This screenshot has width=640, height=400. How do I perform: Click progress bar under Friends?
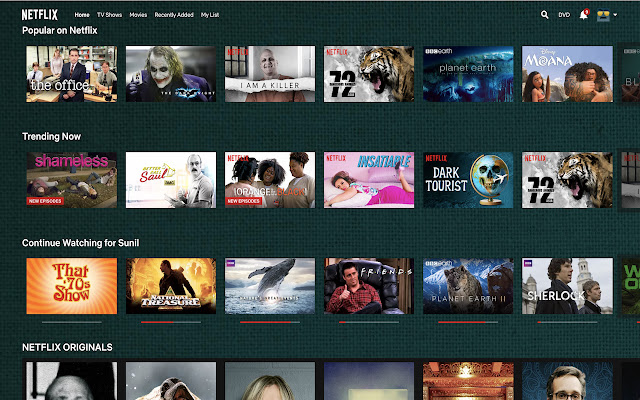(x=369, y=322)
